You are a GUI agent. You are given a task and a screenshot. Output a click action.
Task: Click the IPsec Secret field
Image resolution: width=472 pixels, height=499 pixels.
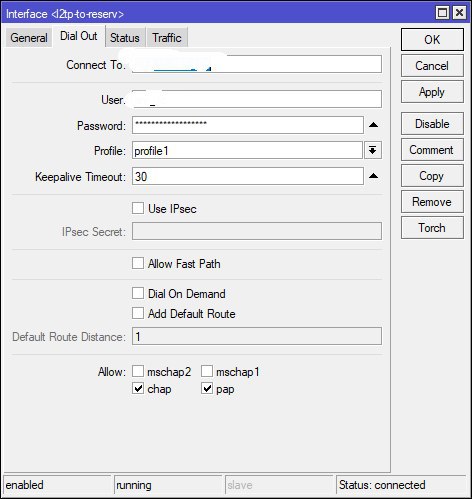click(x=257, y=231)
